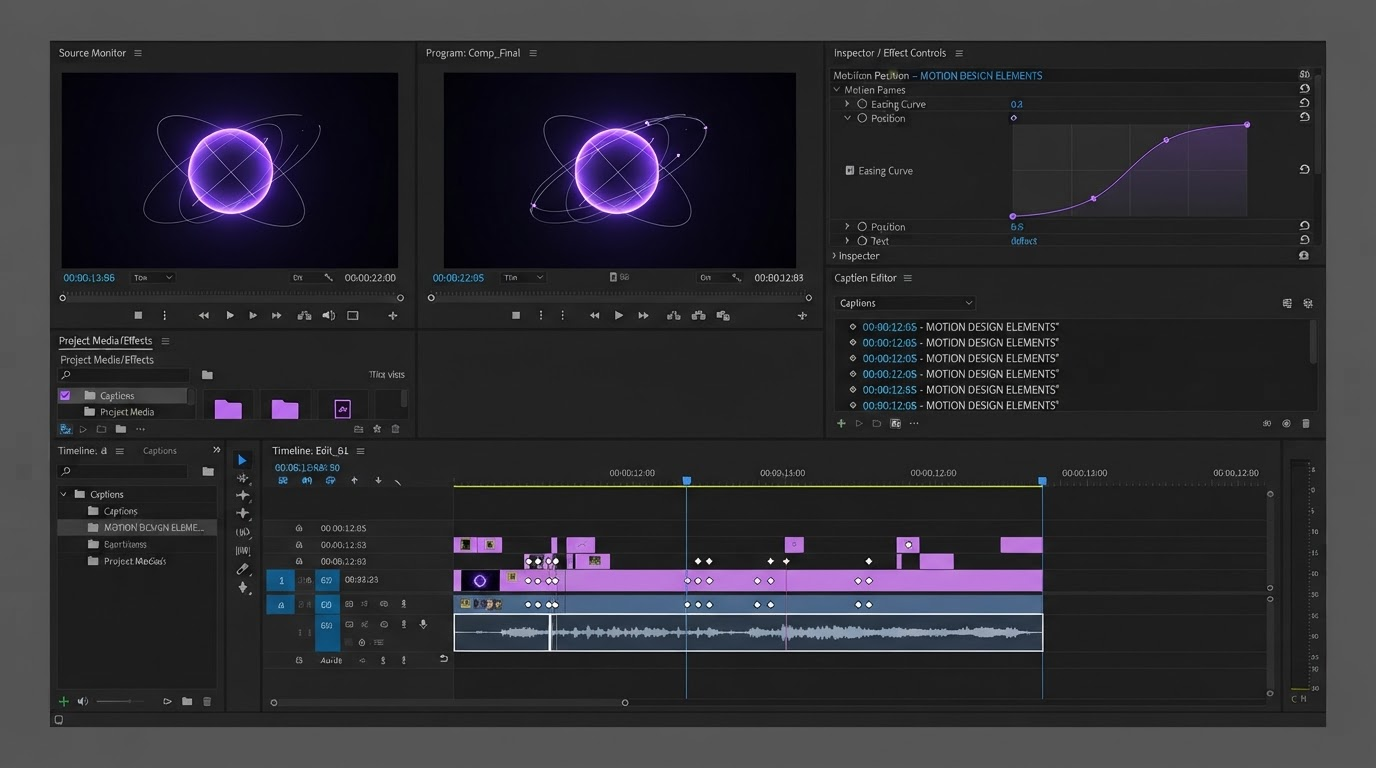1376x768 pixels.
Task: Toggle the blue track 1 target button
Action: pyautogui.click(x=281, y=580)
